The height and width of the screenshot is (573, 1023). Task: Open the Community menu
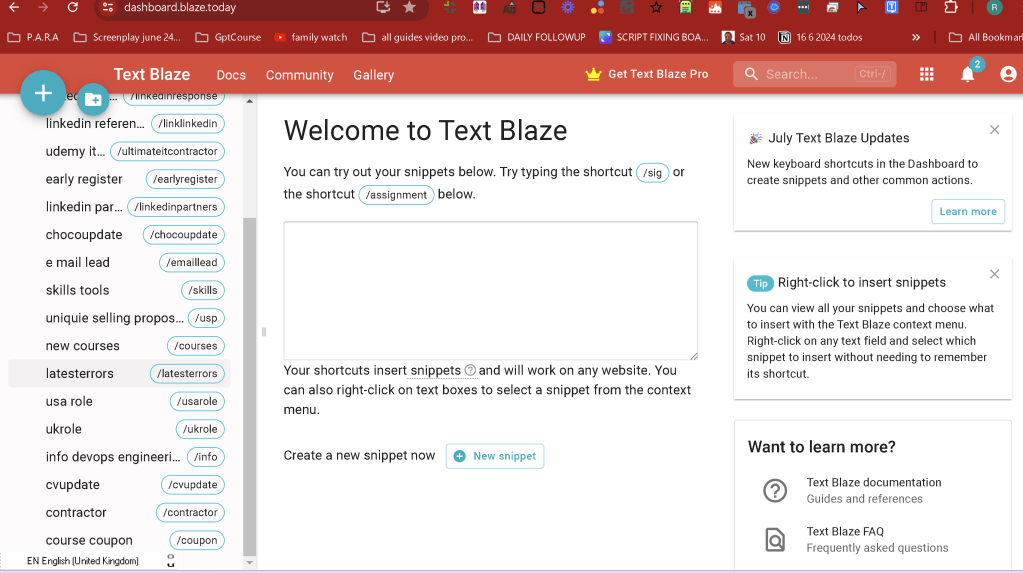point(299,75)
